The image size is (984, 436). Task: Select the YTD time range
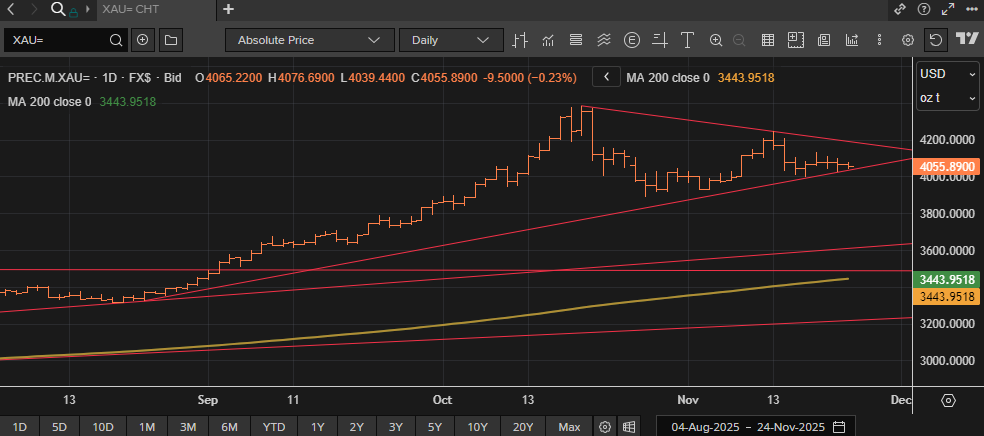[x=273, y=427]
